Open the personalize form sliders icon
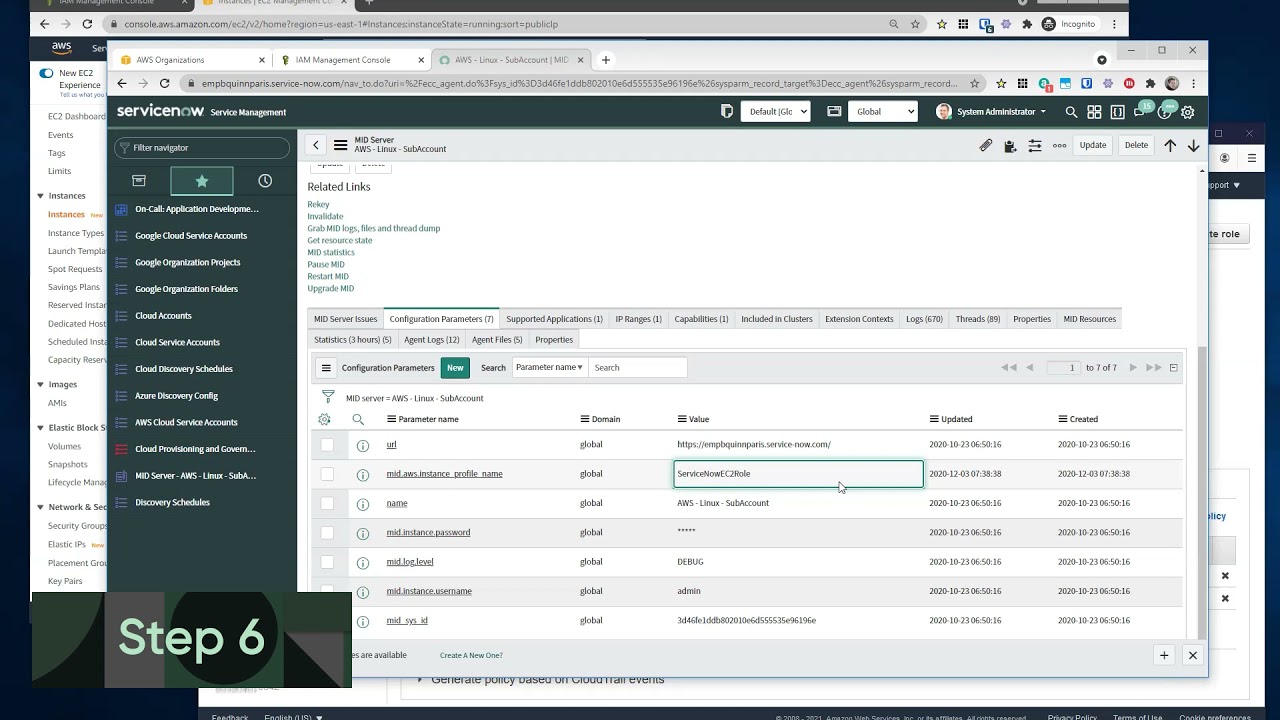 tap(1035, 145)
